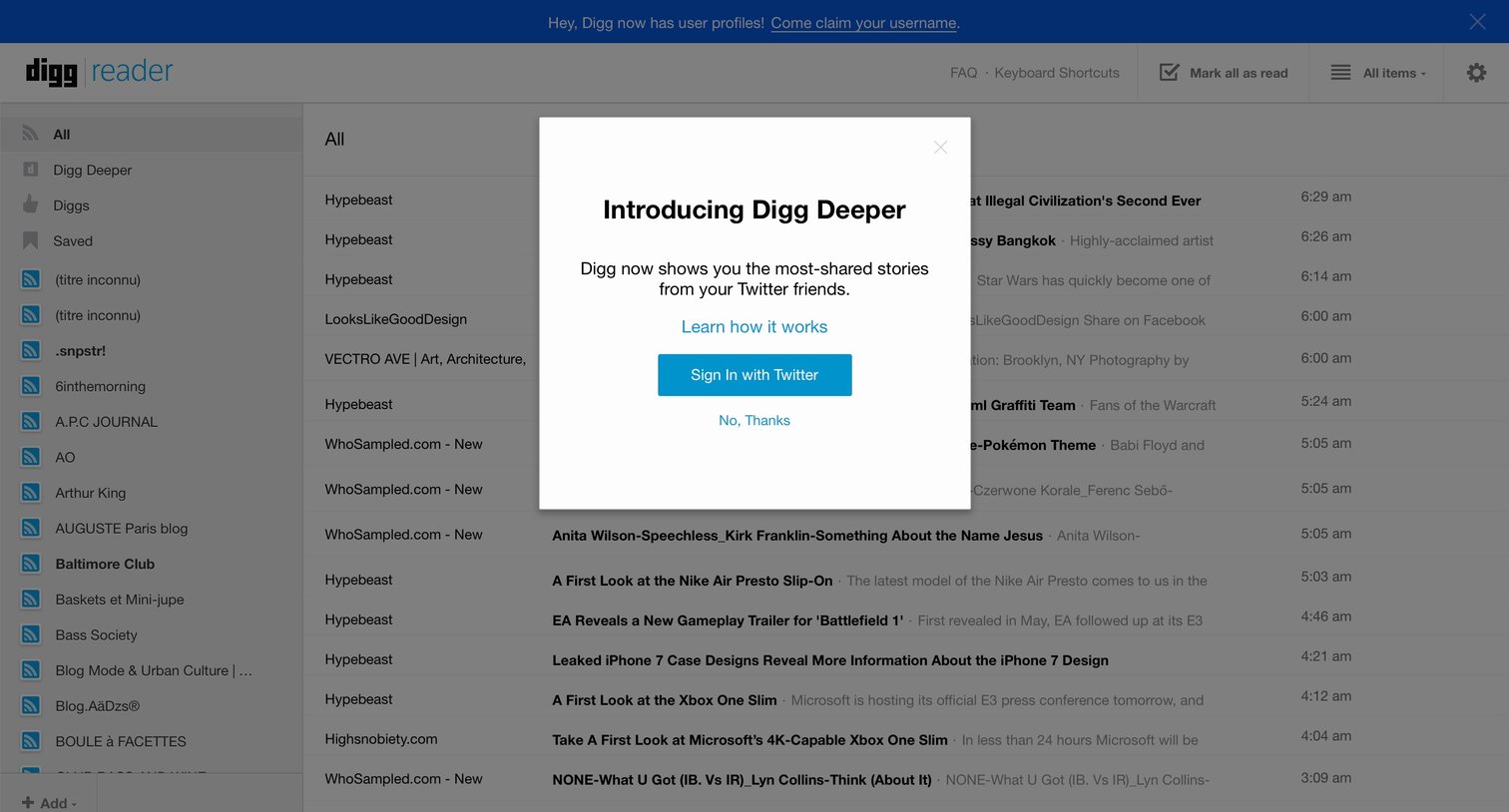The width and height of the screenshot is (1509, 812).
Task: Click the digg reader logo
Action: pyautogui.click(x=99, y=72)
